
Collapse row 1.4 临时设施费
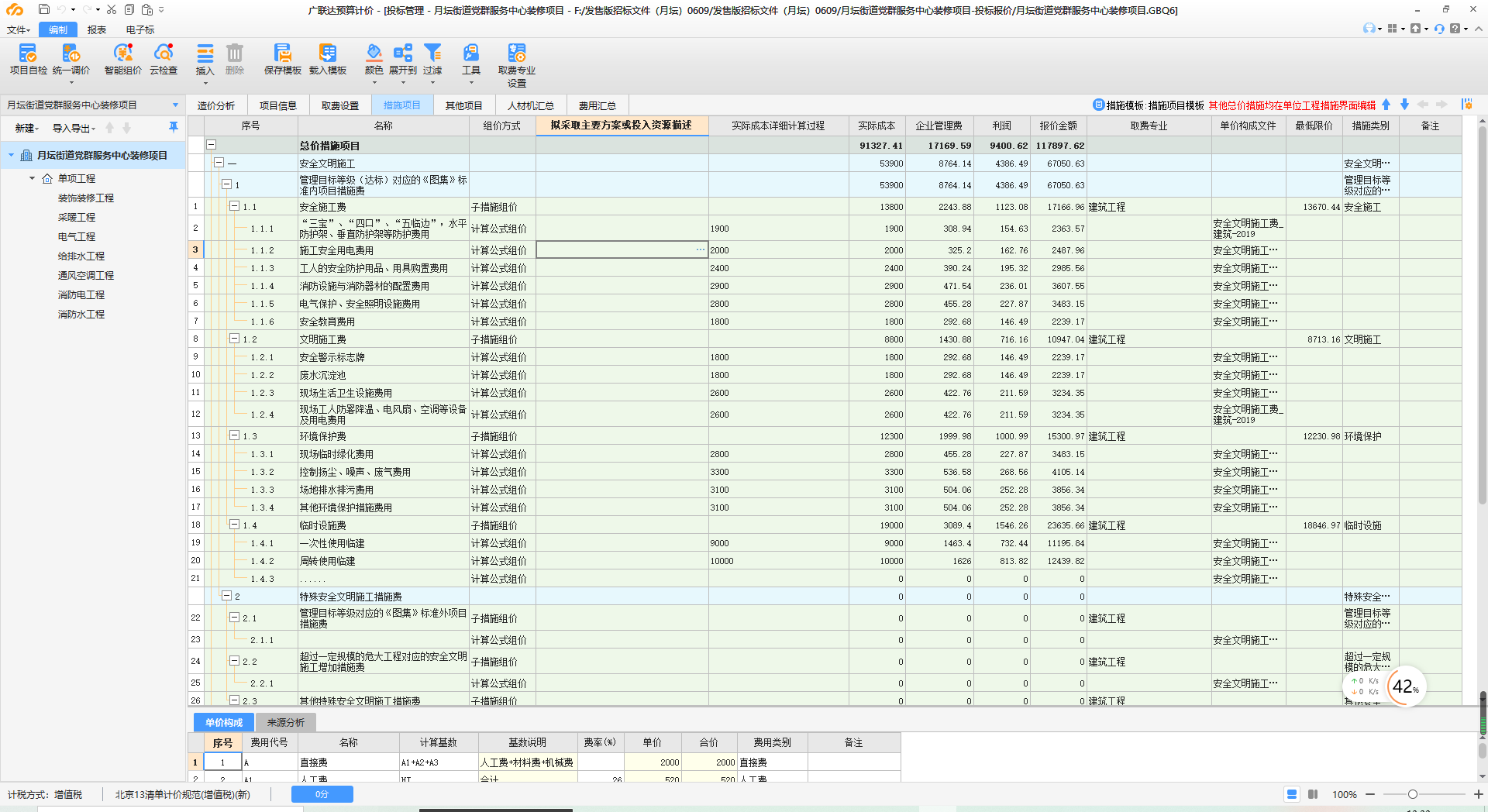click(x=234, y=525)
